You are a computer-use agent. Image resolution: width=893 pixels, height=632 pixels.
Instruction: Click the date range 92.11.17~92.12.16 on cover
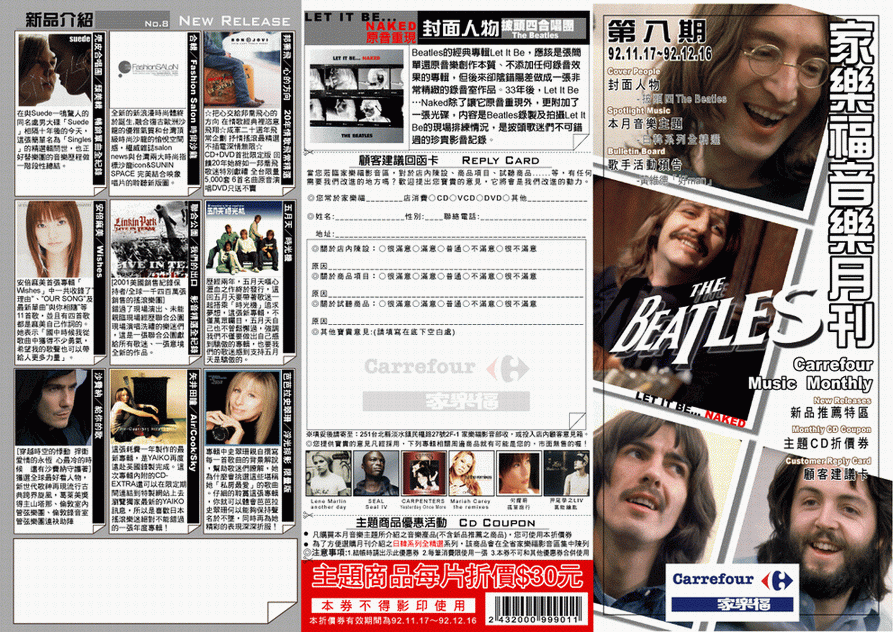[x=660, y=54]
